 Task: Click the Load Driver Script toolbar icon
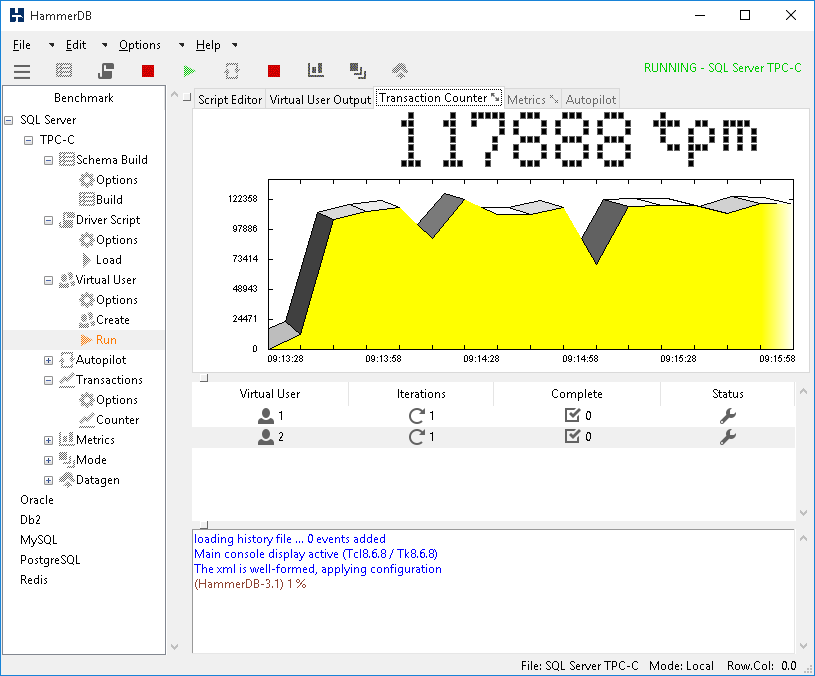pyautogui.click(x=106, y=70)
